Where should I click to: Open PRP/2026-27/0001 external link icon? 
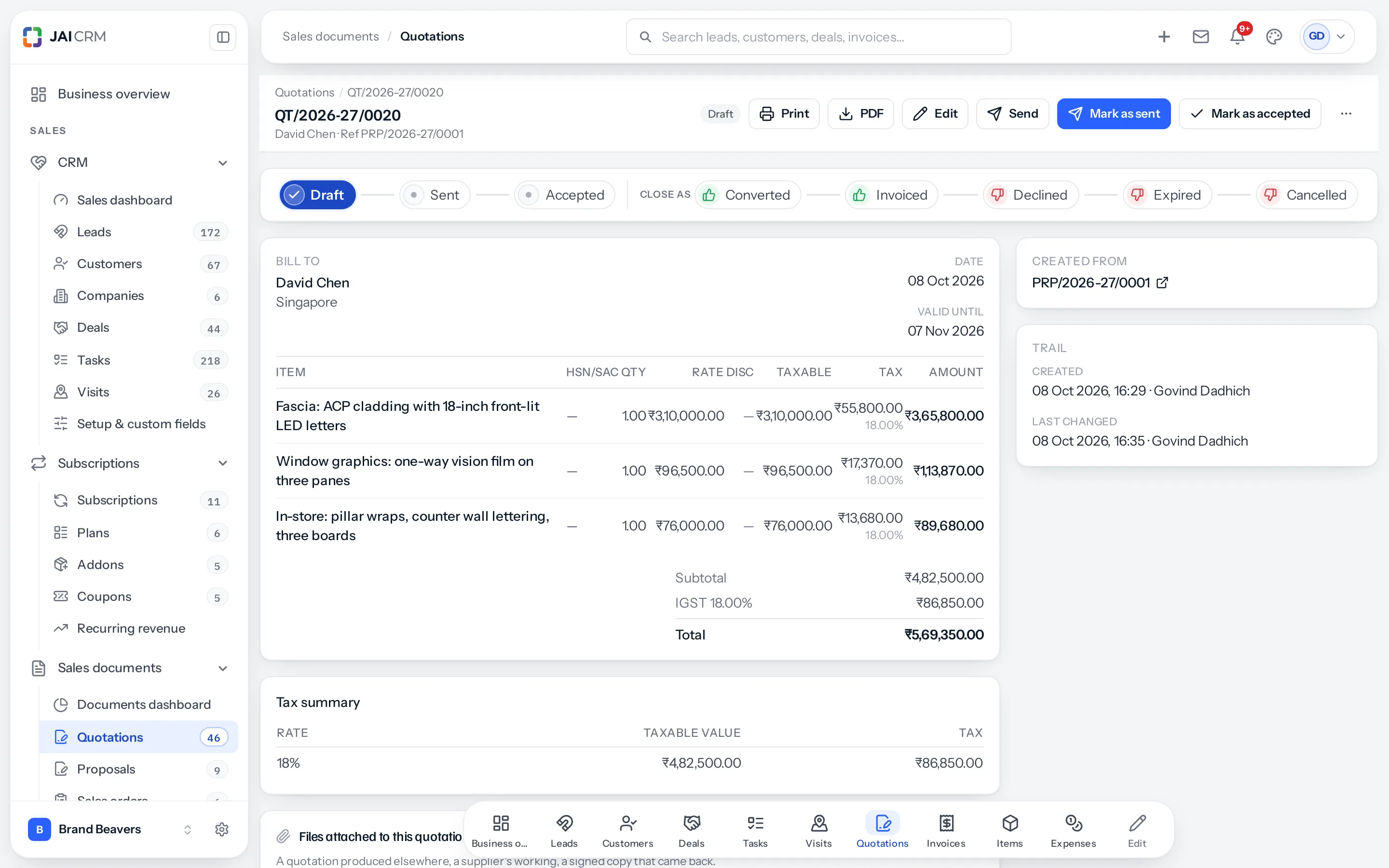[1162, 283]
